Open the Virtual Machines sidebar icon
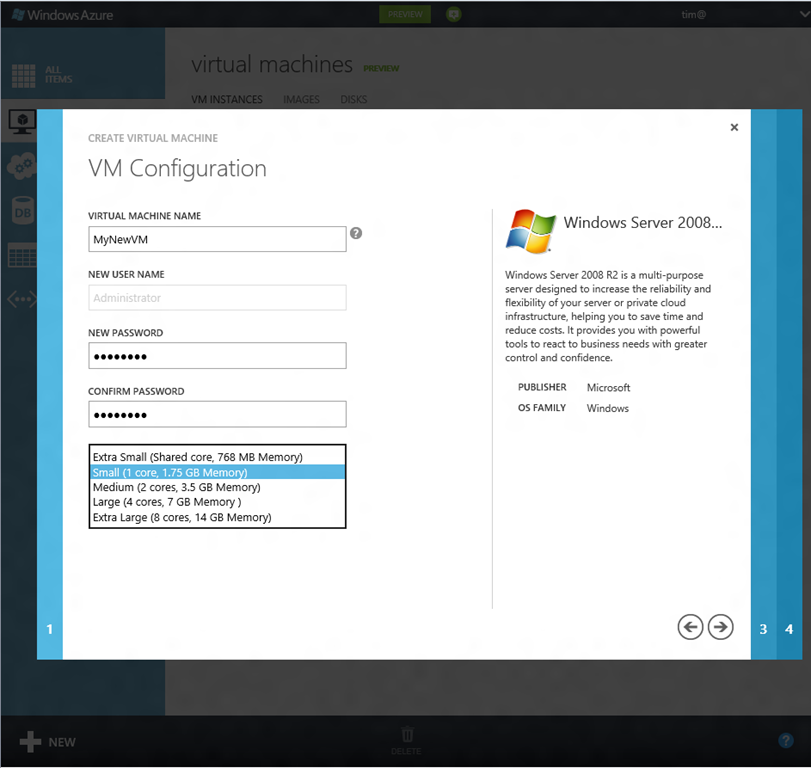This screenshot has width=811, height=768. (22, 122)
